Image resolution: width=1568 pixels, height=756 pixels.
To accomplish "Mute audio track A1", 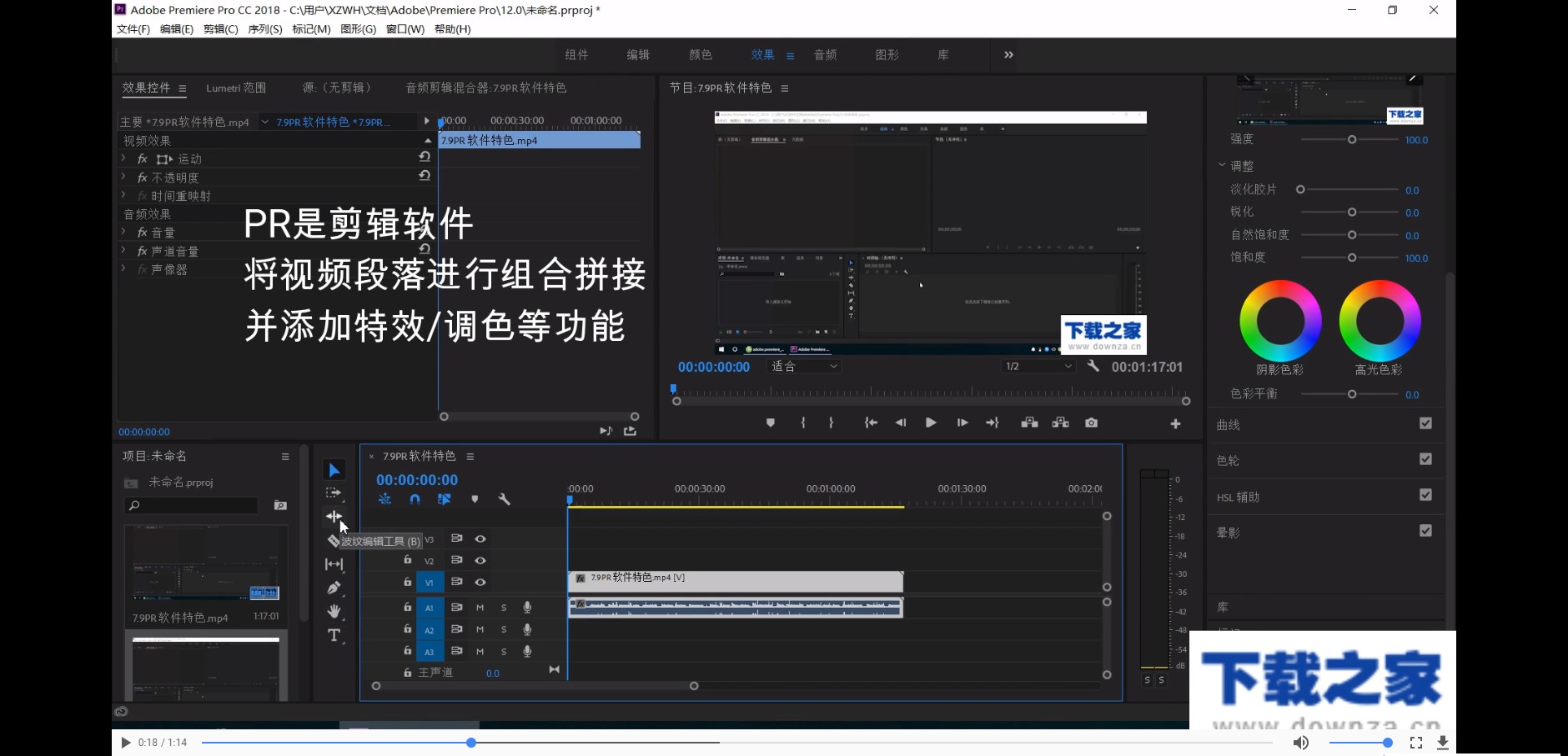I will pos(480,607).
